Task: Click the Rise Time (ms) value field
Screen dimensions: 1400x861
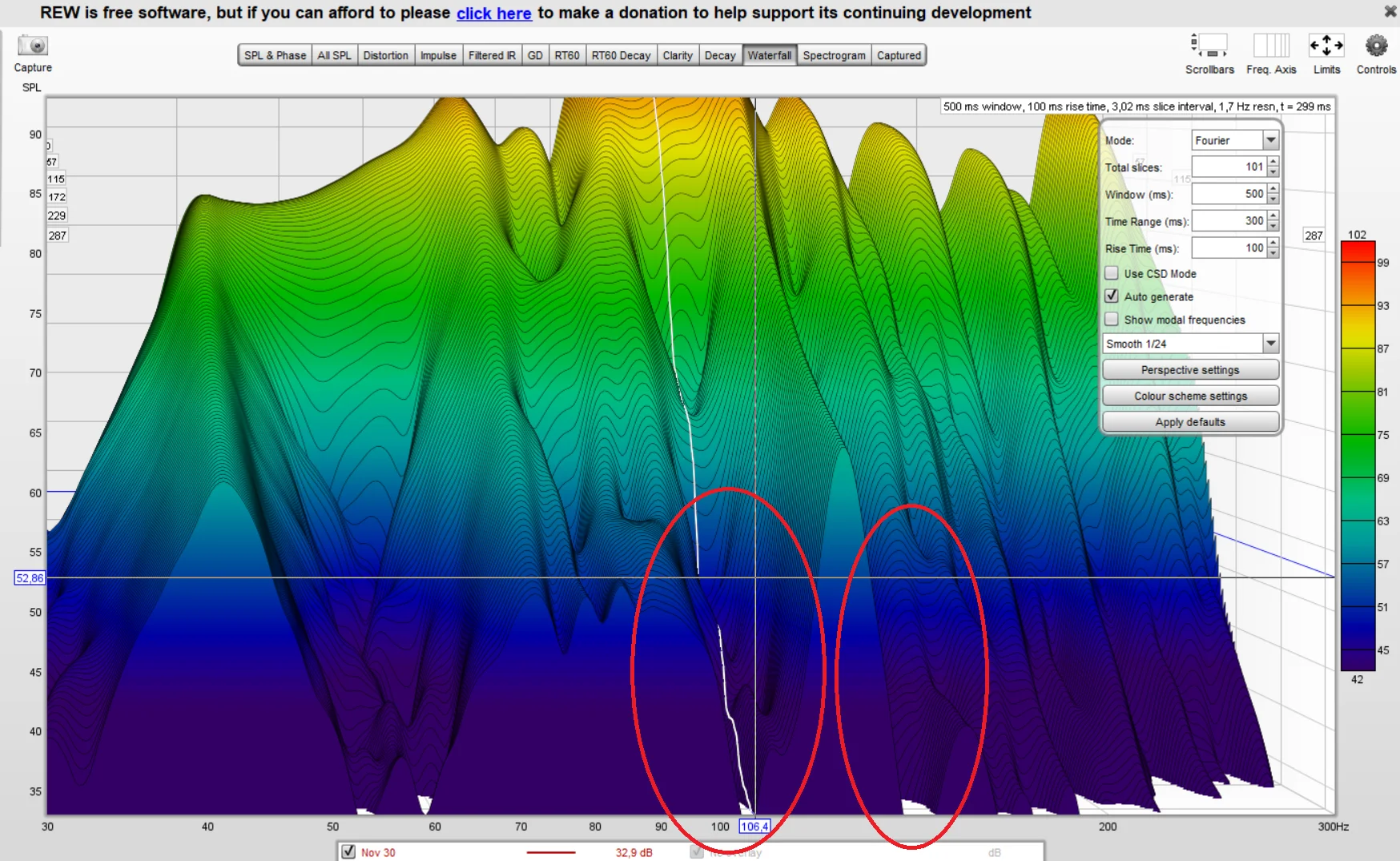Action: click(x=1229, y=248)
